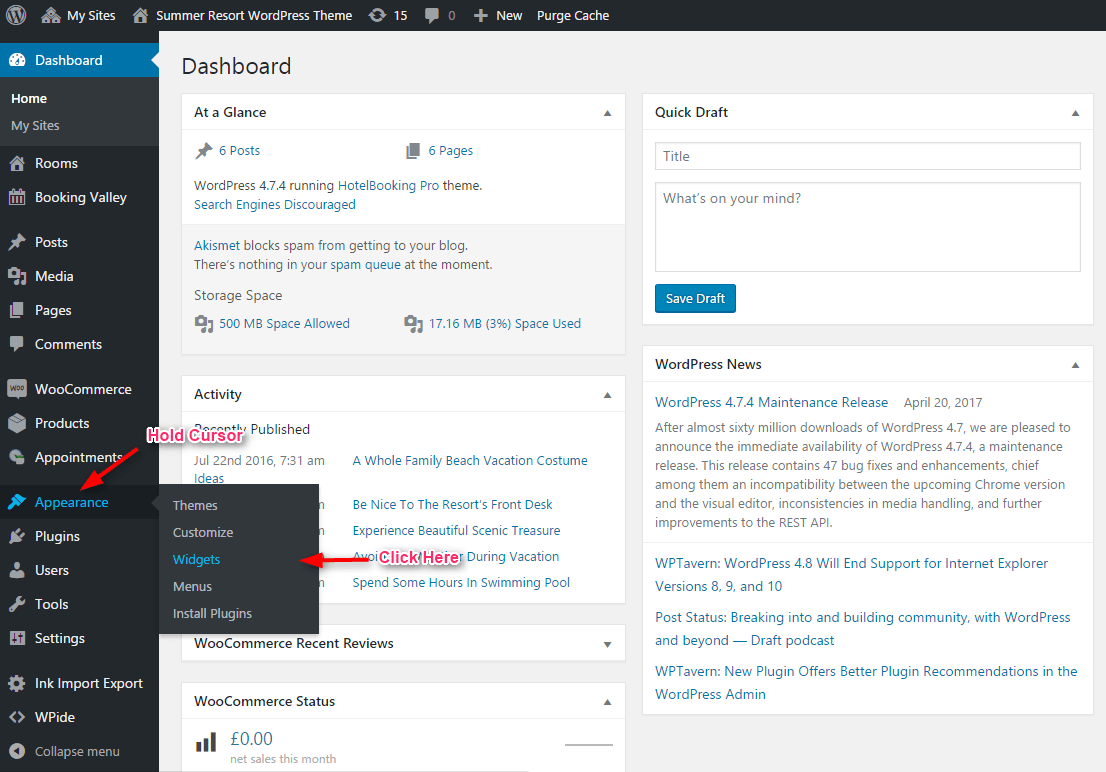Open WPTavern Internet Explorer support article
Image resolution: width=1106 pixels, height=772 pixels.
point(851,575)
